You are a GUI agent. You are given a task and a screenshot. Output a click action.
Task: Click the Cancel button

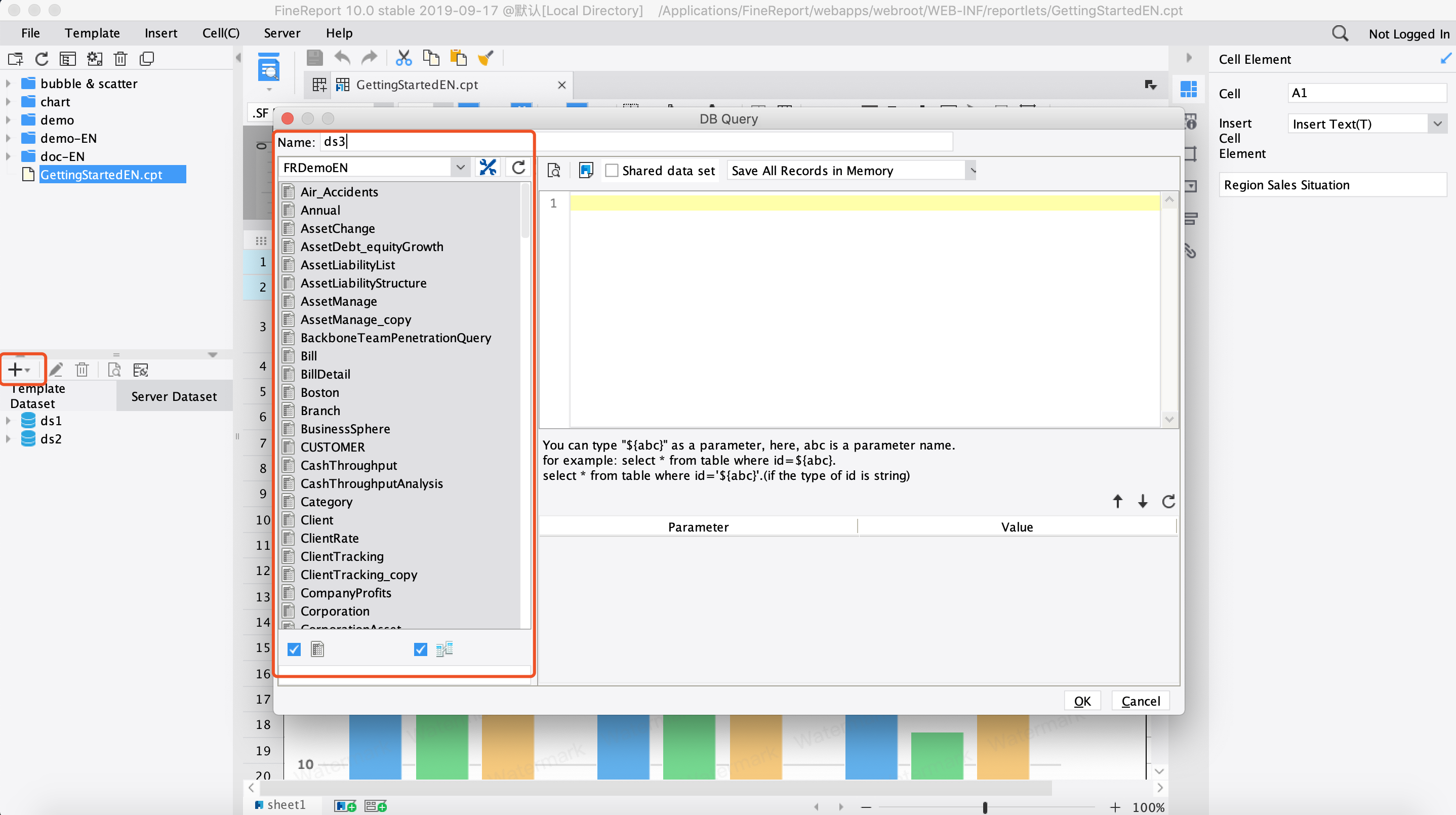1140,701
